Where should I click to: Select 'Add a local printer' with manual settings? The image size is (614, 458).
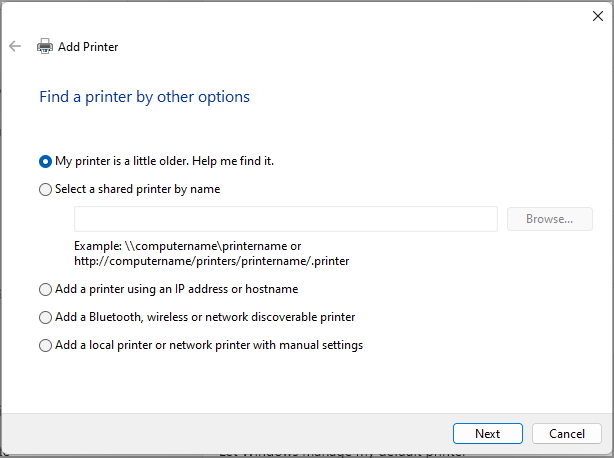tap(45, 345)
